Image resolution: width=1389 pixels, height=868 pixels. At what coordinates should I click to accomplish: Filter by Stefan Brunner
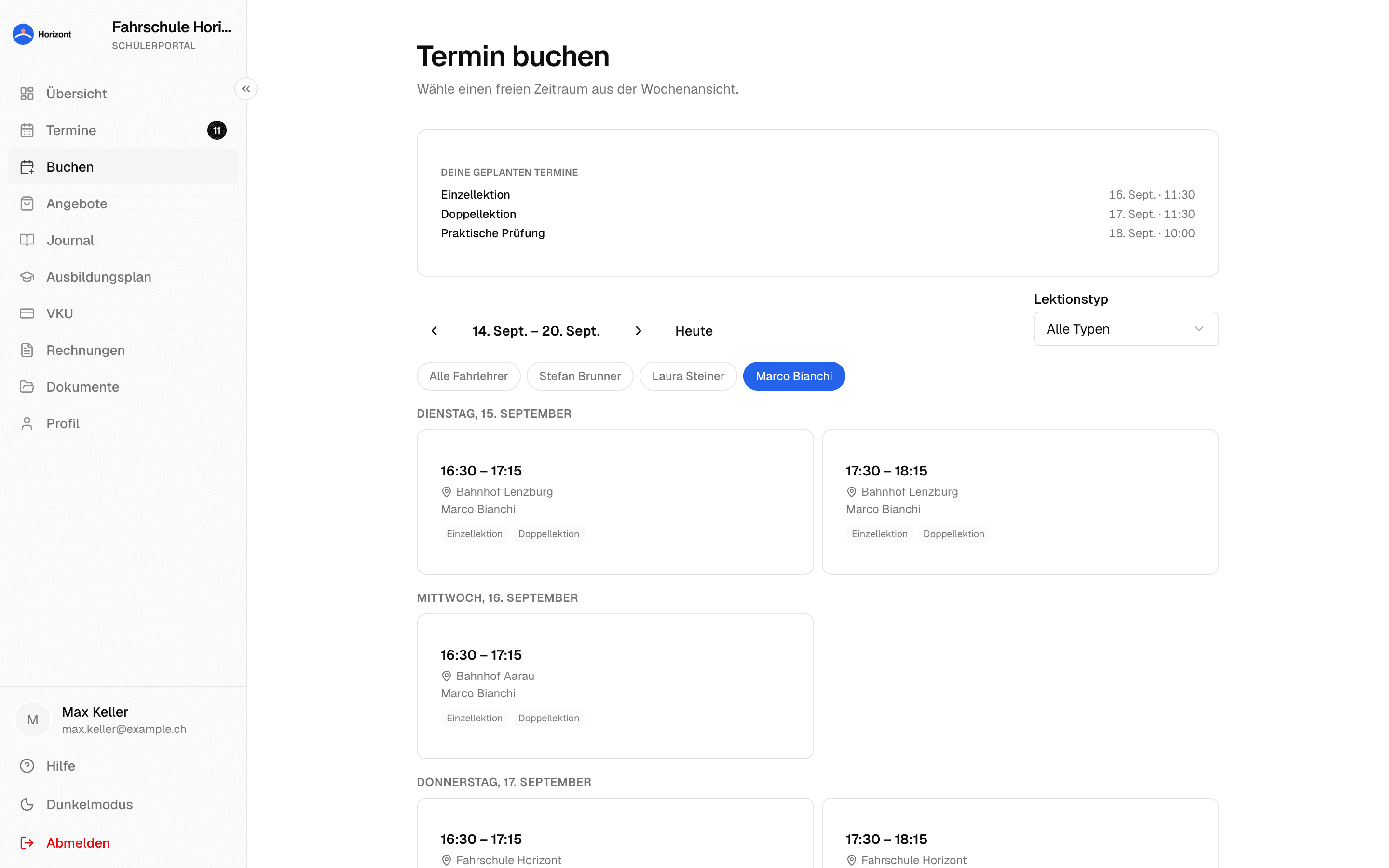[x=580, y=376]
